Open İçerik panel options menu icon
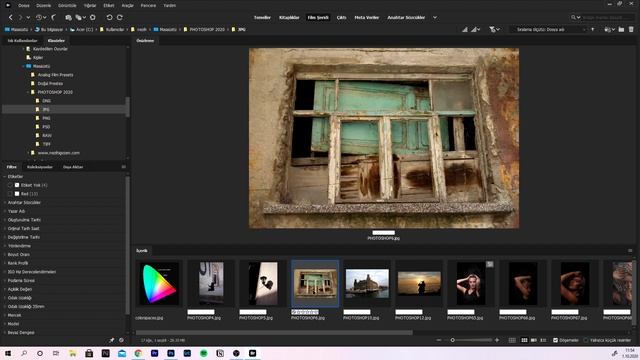 coord(630,251)
